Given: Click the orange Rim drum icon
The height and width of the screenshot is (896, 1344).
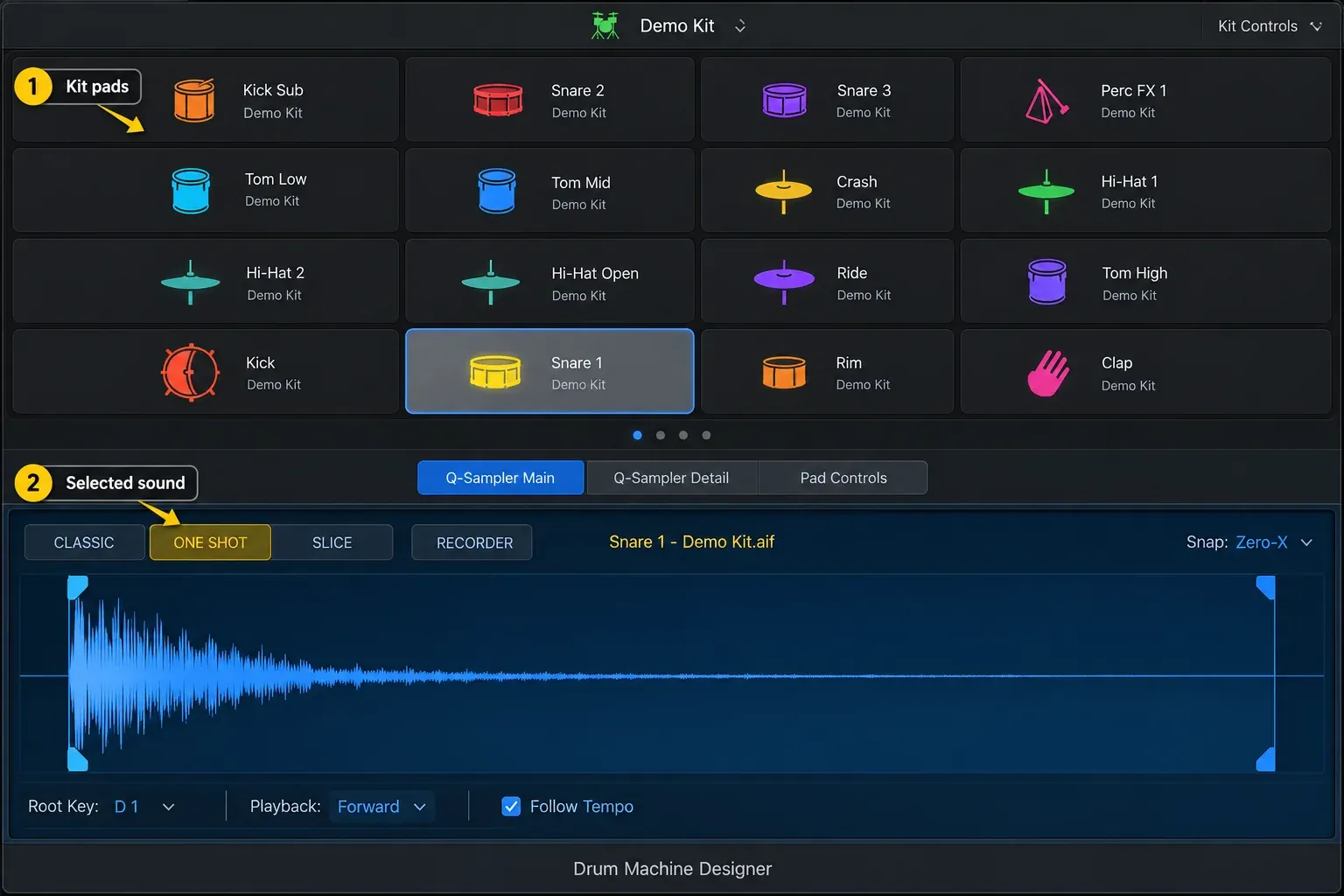Looking at the screenshot, I should 784,372.
